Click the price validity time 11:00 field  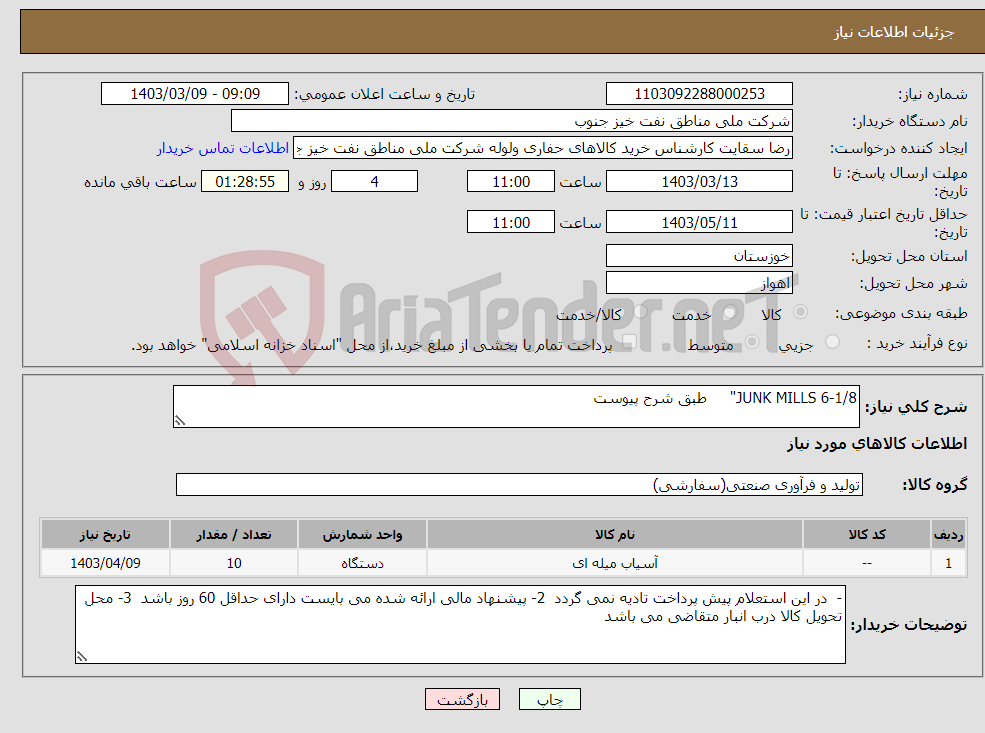[511, 222]
